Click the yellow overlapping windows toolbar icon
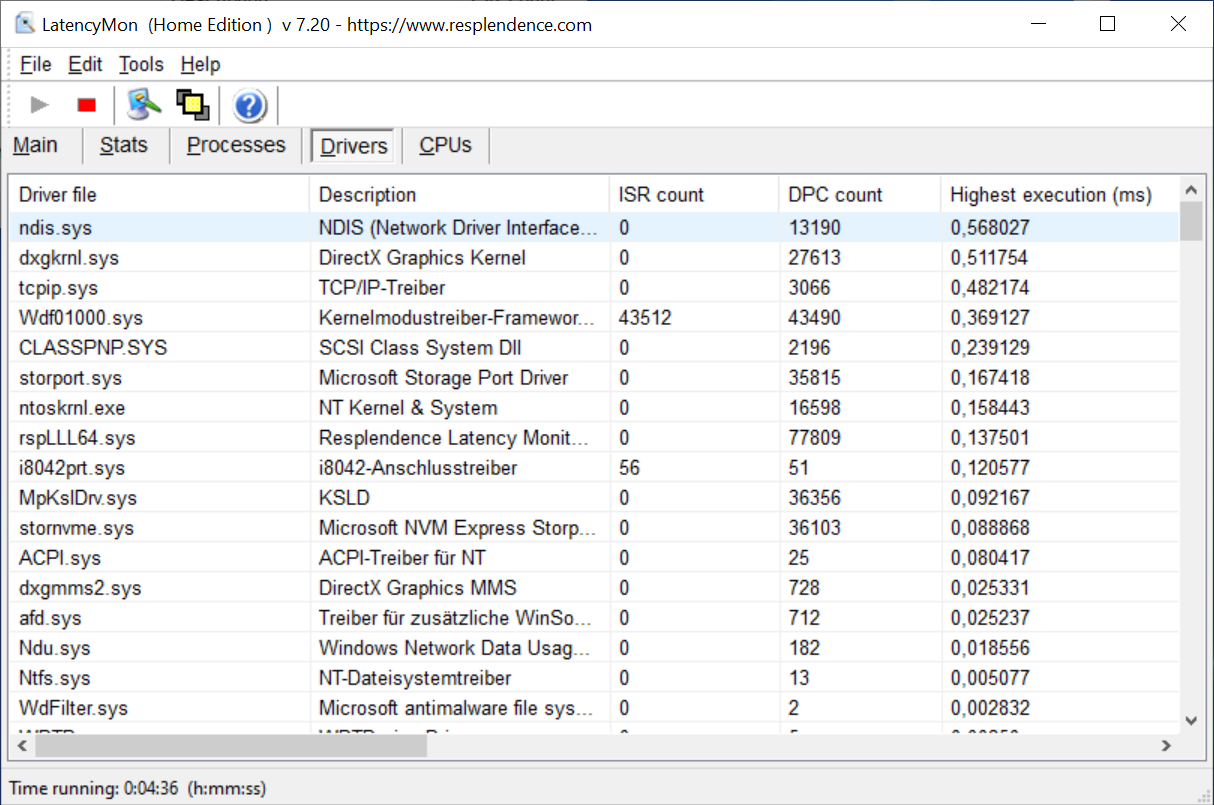 [192, 104]
